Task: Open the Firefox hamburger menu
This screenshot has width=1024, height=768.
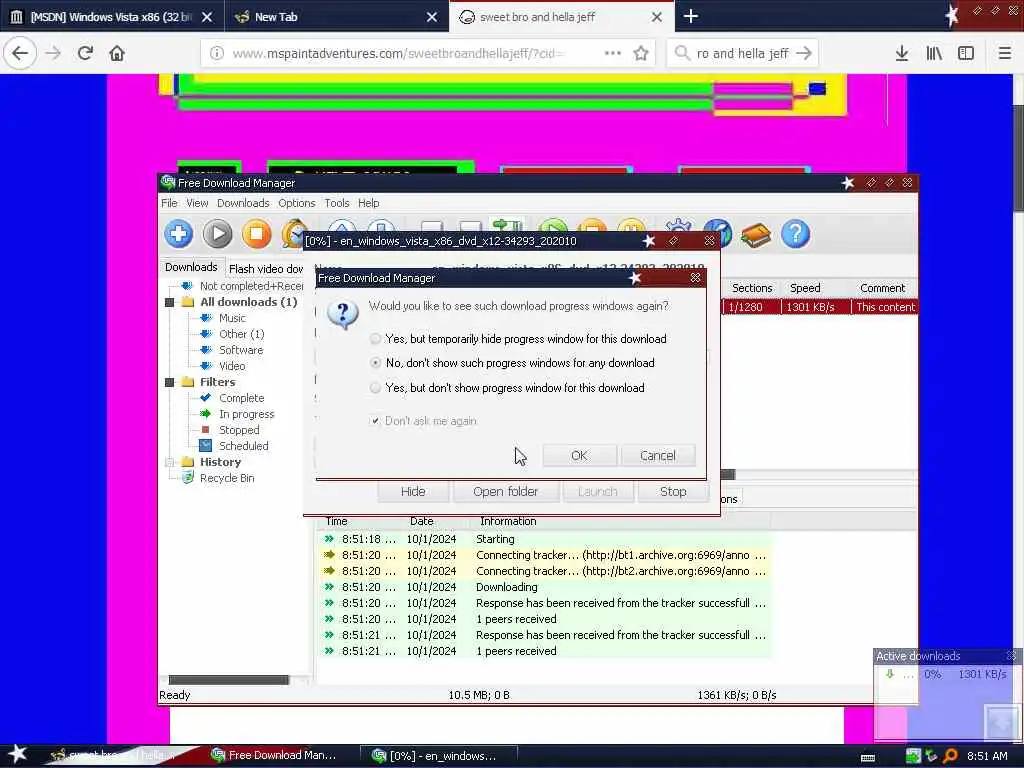Action: pos(1005,53)
